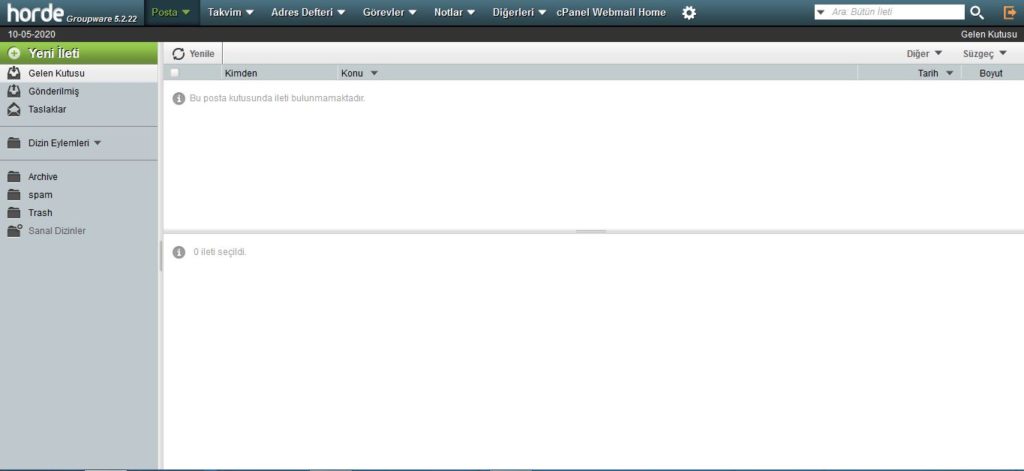This screenshot has height=471, width=1024.
Task: Click the Gönderilmiş sent icon
Action: click(14, 91)
